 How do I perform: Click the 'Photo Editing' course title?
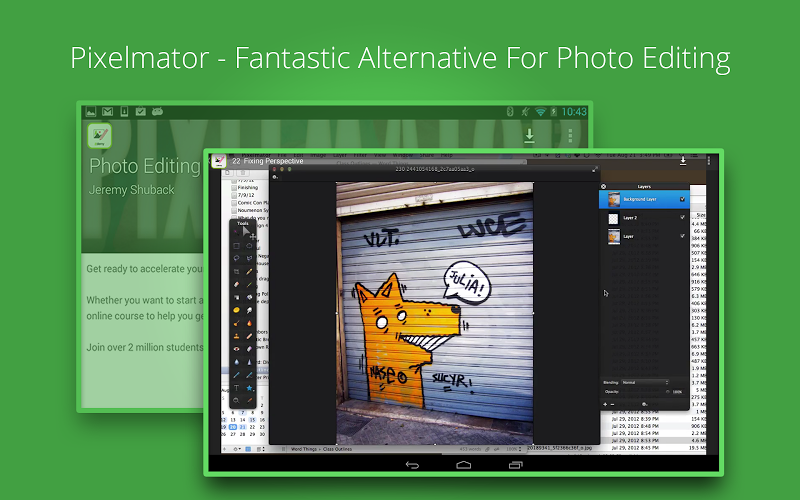click(x=145, y=166)
